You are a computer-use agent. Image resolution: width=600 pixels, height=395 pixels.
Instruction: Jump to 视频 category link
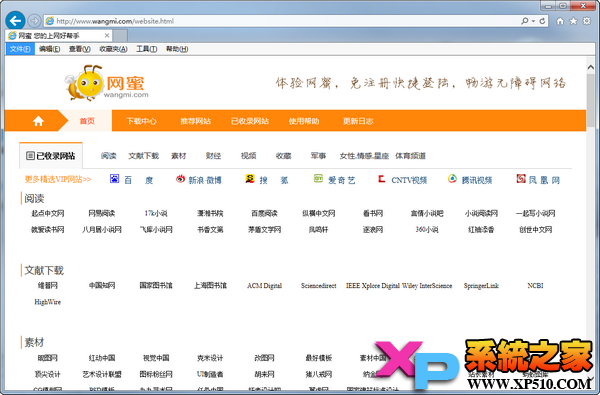248,156
